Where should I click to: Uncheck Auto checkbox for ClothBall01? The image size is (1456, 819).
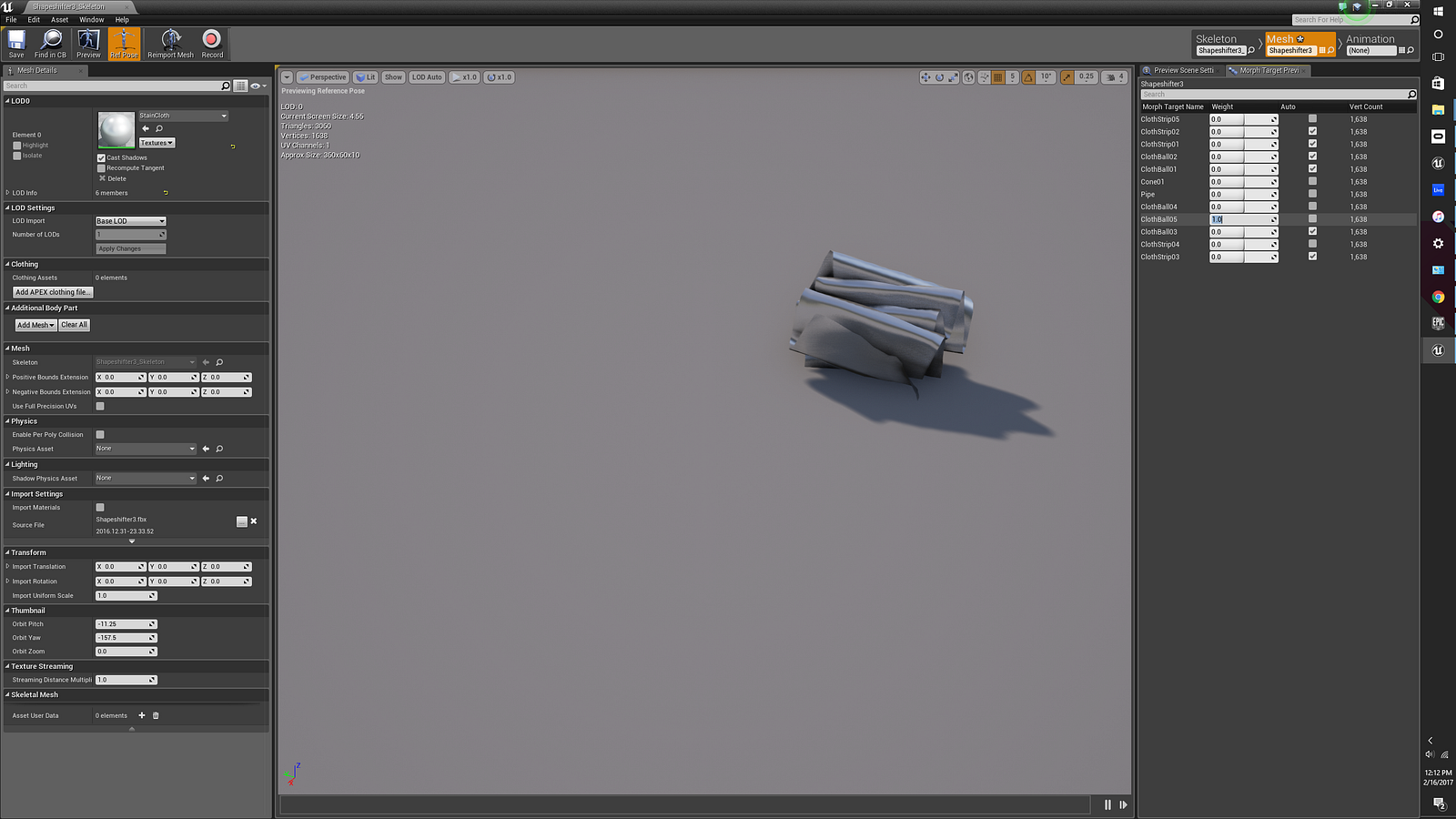[1312, 169]
